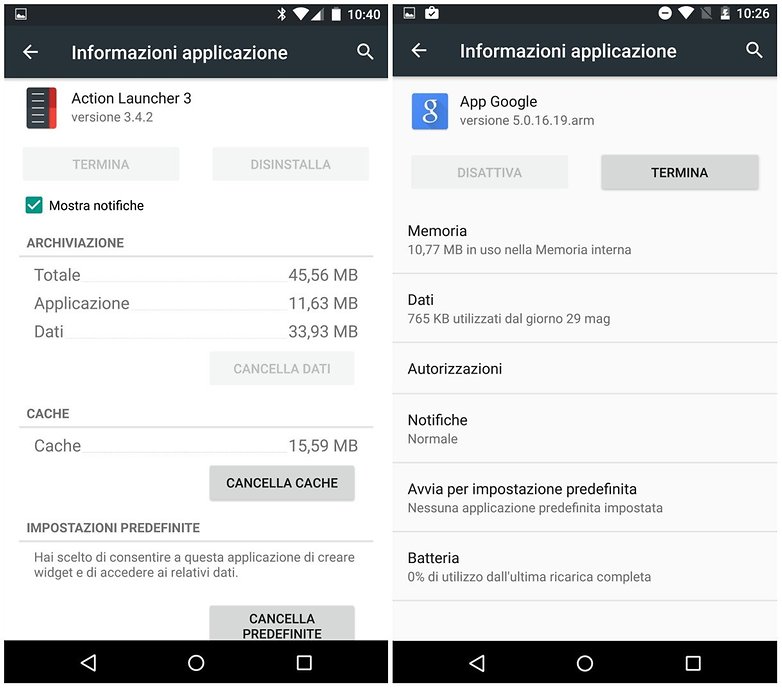Tap the search icon on Action Launcher screen
The width and height of the screenshot is (782, 688).
[x=365, y=52]
